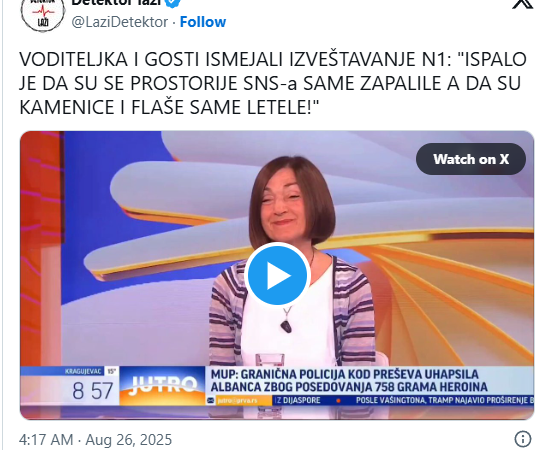Open the Detektor laži profile avatar
Screen dimensions: 542x450
coord(43,14)
